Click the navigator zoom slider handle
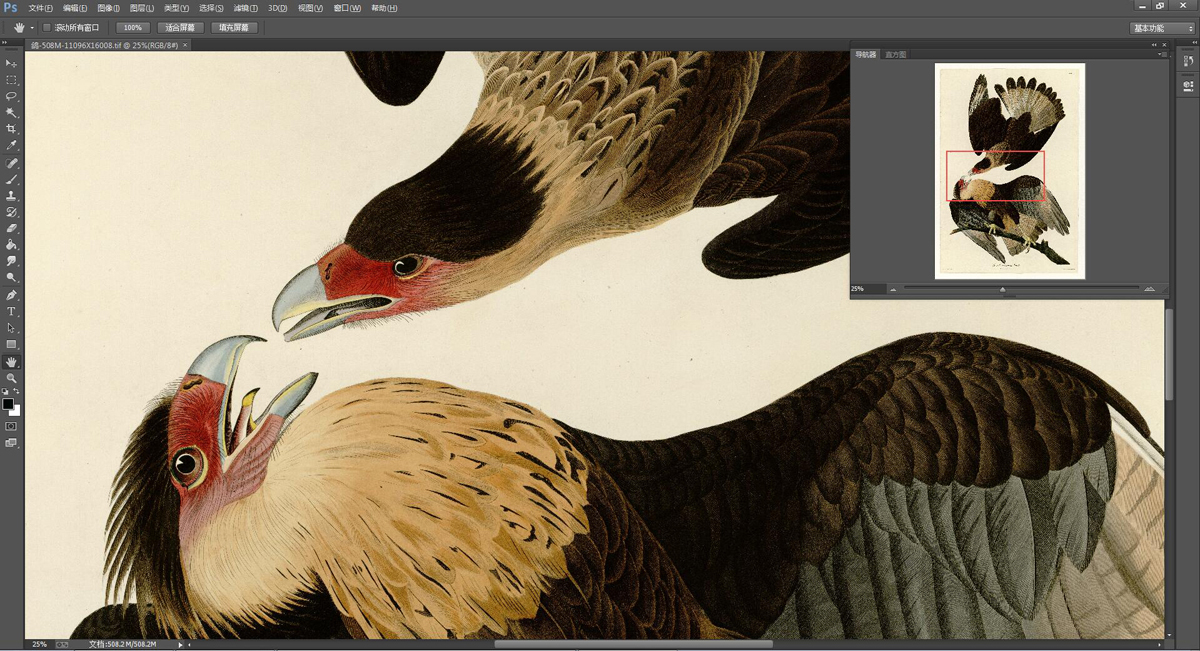The width and height of the screenshot is (1200, 651). (x=1003, y=290)
